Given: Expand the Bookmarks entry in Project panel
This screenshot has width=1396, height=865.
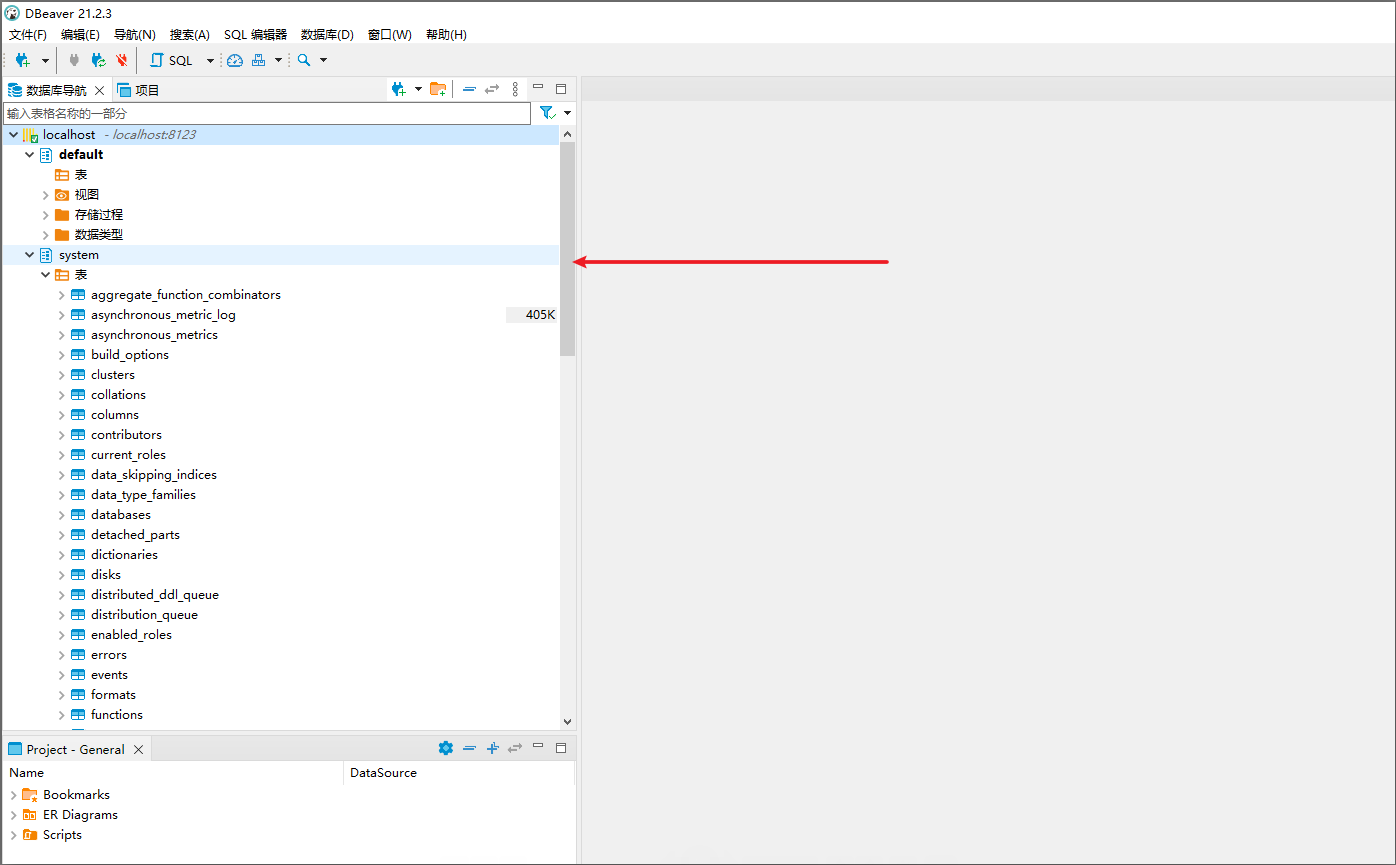Looking at the screenshot, I should [11, 794].
